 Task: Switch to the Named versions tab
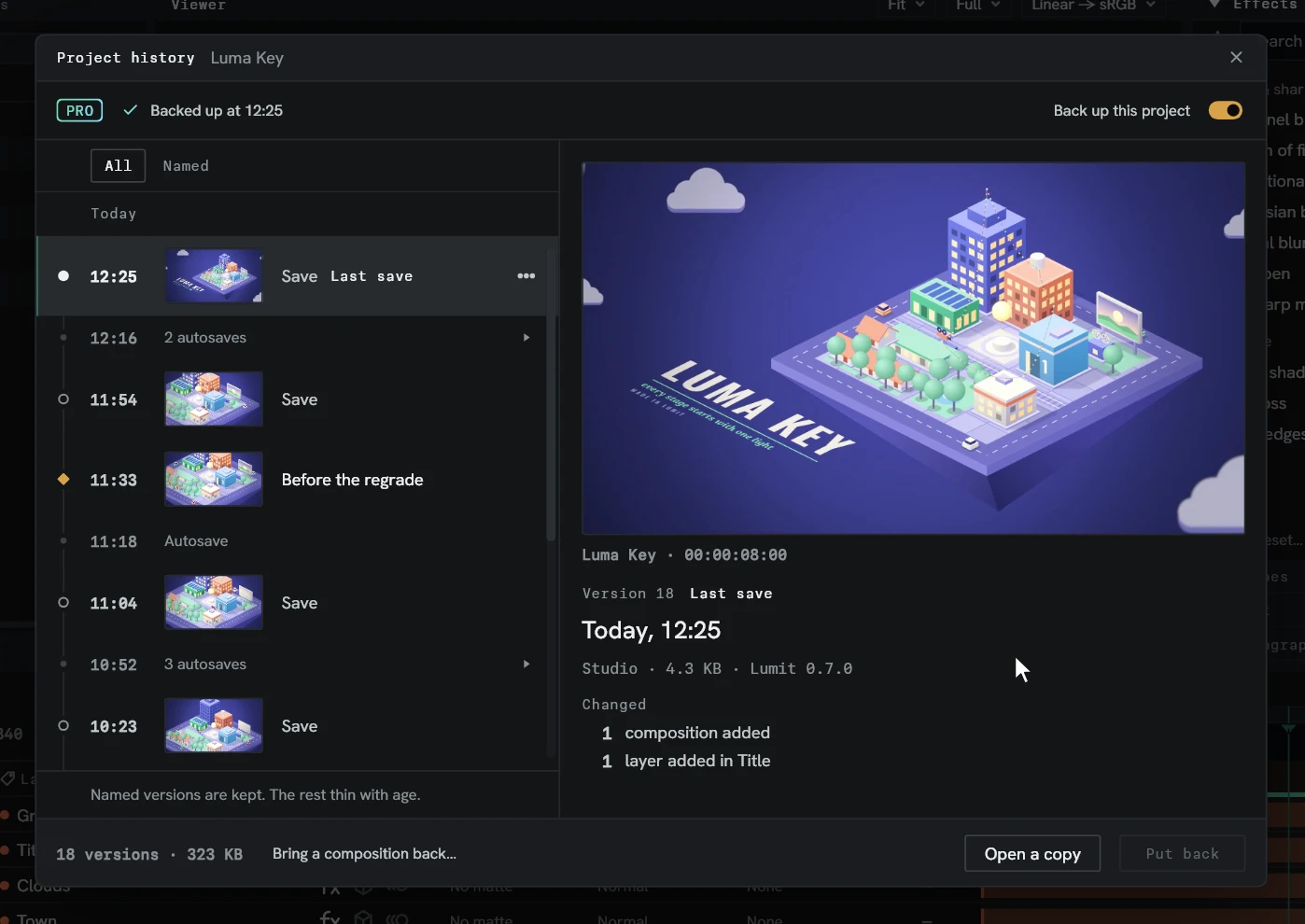point(186,166)
